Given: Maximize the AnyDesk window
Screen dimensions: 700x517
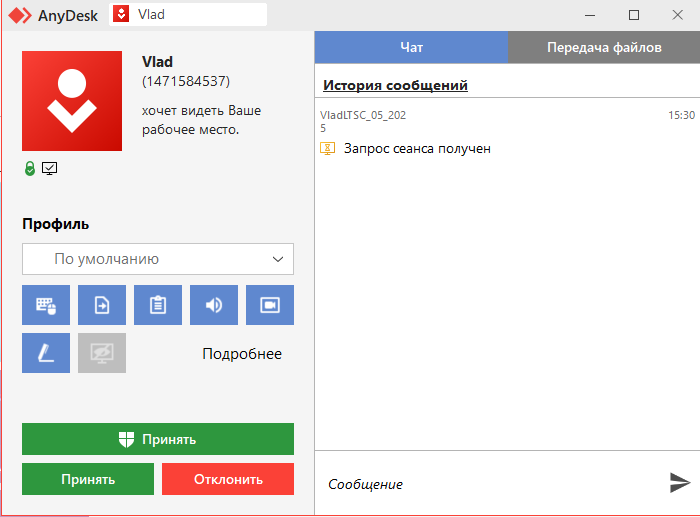Looking at the screenshot, I should click(x=633, y=15).
